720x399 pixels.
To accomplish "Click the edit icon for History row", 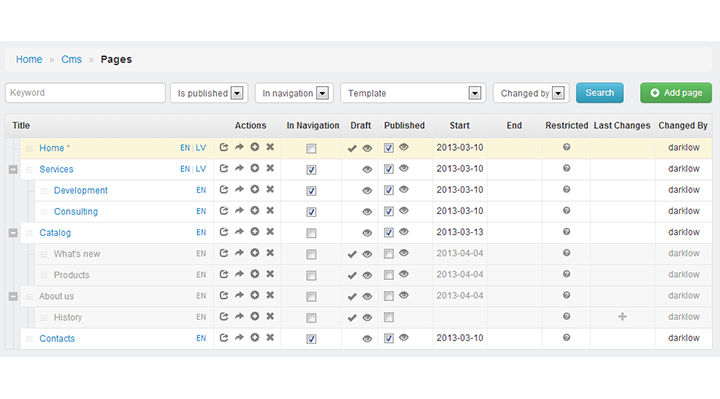I will point(224,316).
